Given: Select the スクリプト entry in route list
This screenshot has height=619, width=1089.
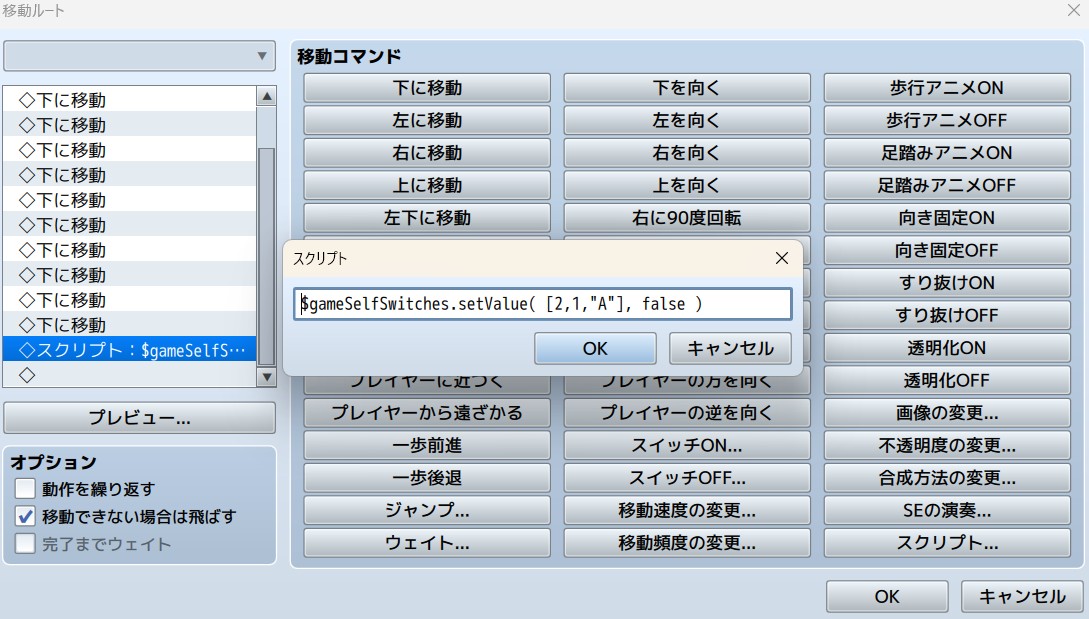Looking at the screenshot, I should pos(130,350).
